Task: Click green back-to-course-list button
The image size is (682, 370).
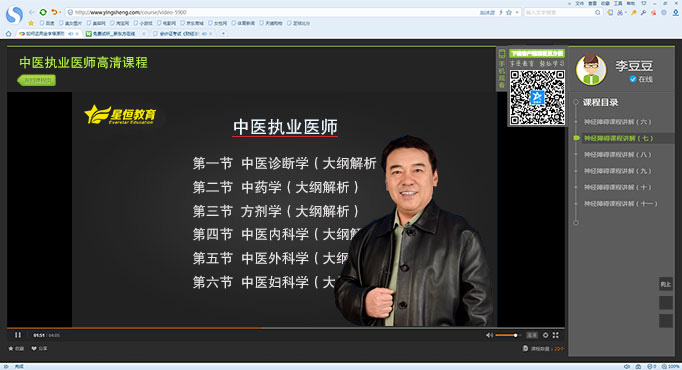Action: coord(37,80)
